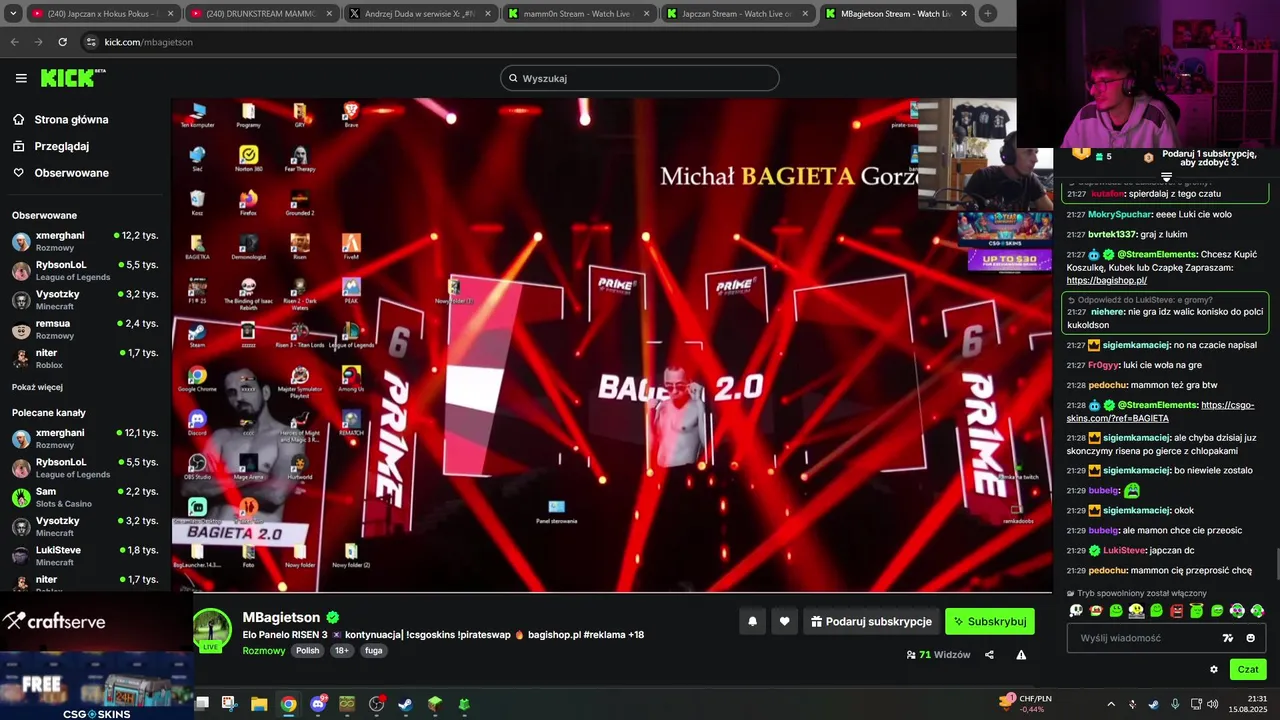Select the 18+ stream tag
The width and height of the screenshot is (1280, 720).
(342, 650)
